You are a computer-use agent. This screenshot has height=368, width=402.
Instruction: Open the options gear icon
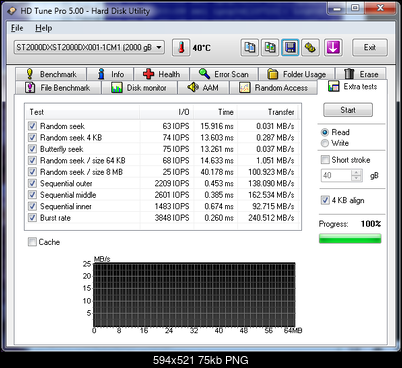310,47
